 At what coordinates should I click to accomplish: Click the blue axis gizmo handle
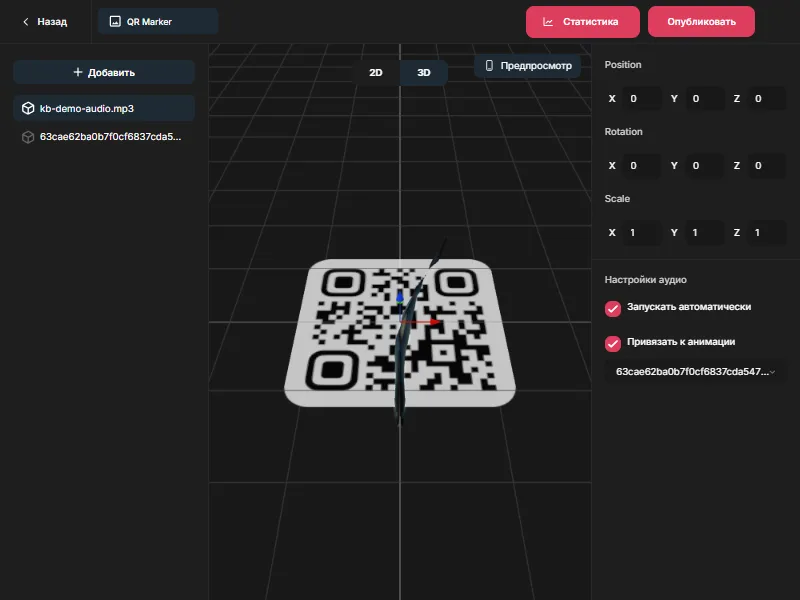pos(400,297)
